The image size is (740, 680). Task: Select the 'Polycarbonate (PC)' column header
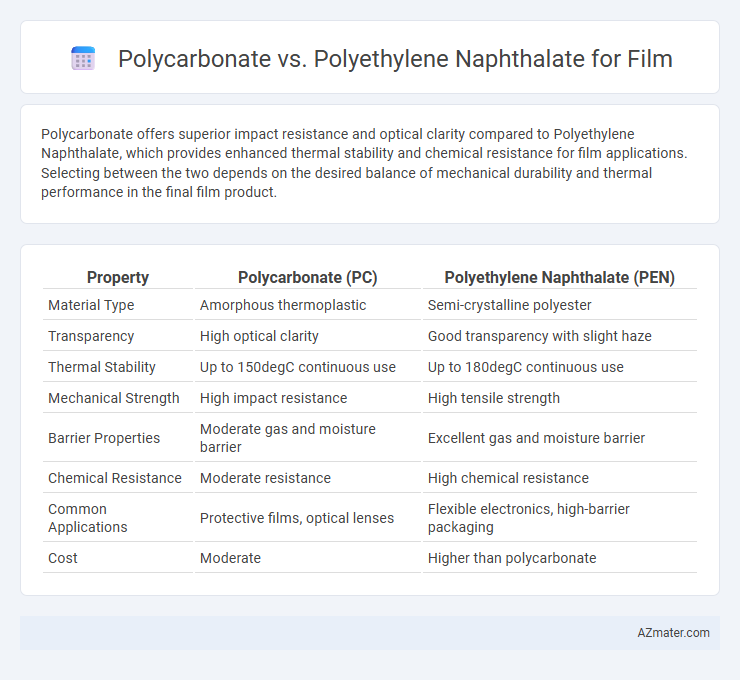(308, 277)
